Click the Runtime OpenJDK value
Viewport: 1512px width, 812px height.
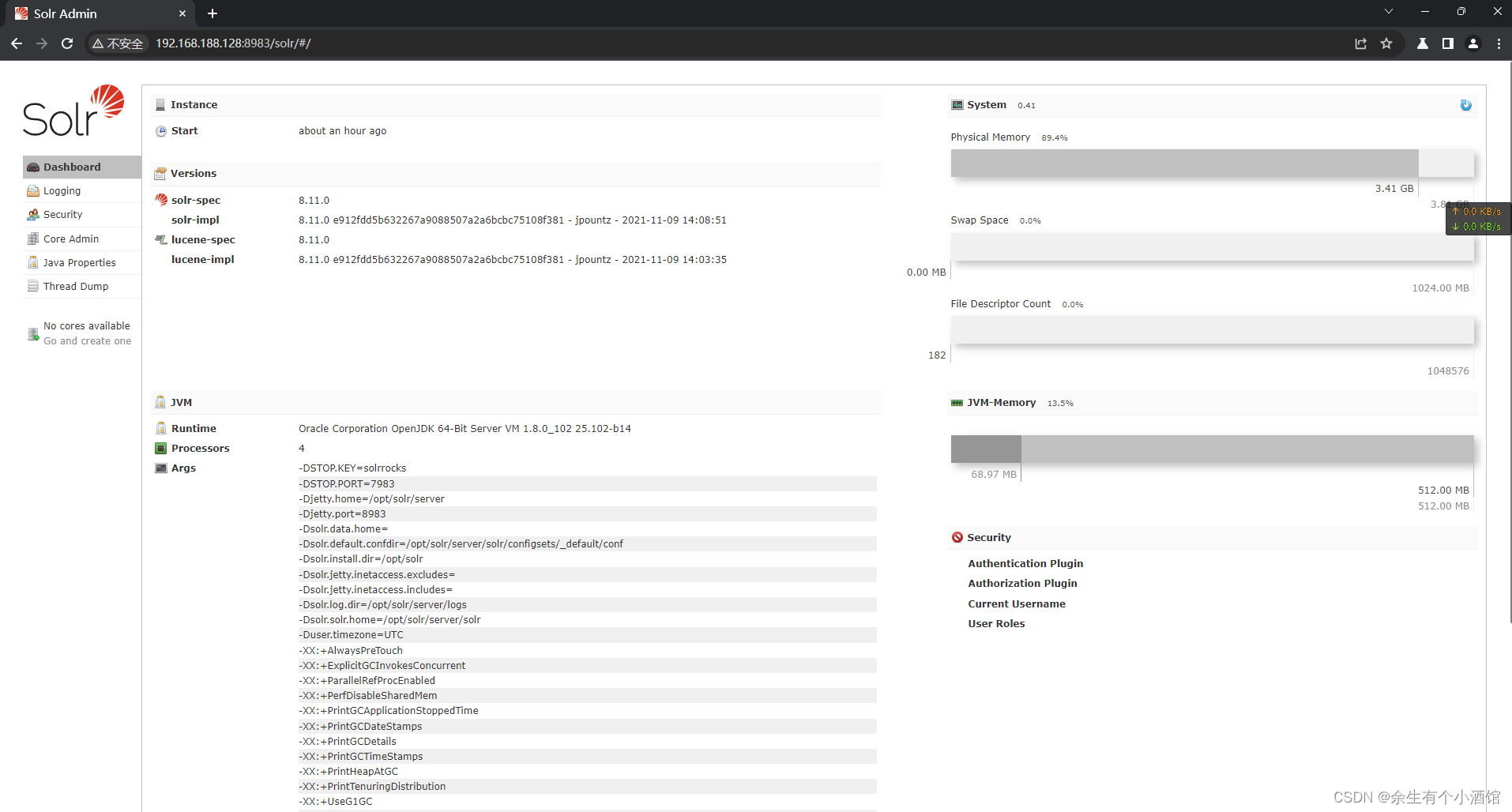pos(465,429)
